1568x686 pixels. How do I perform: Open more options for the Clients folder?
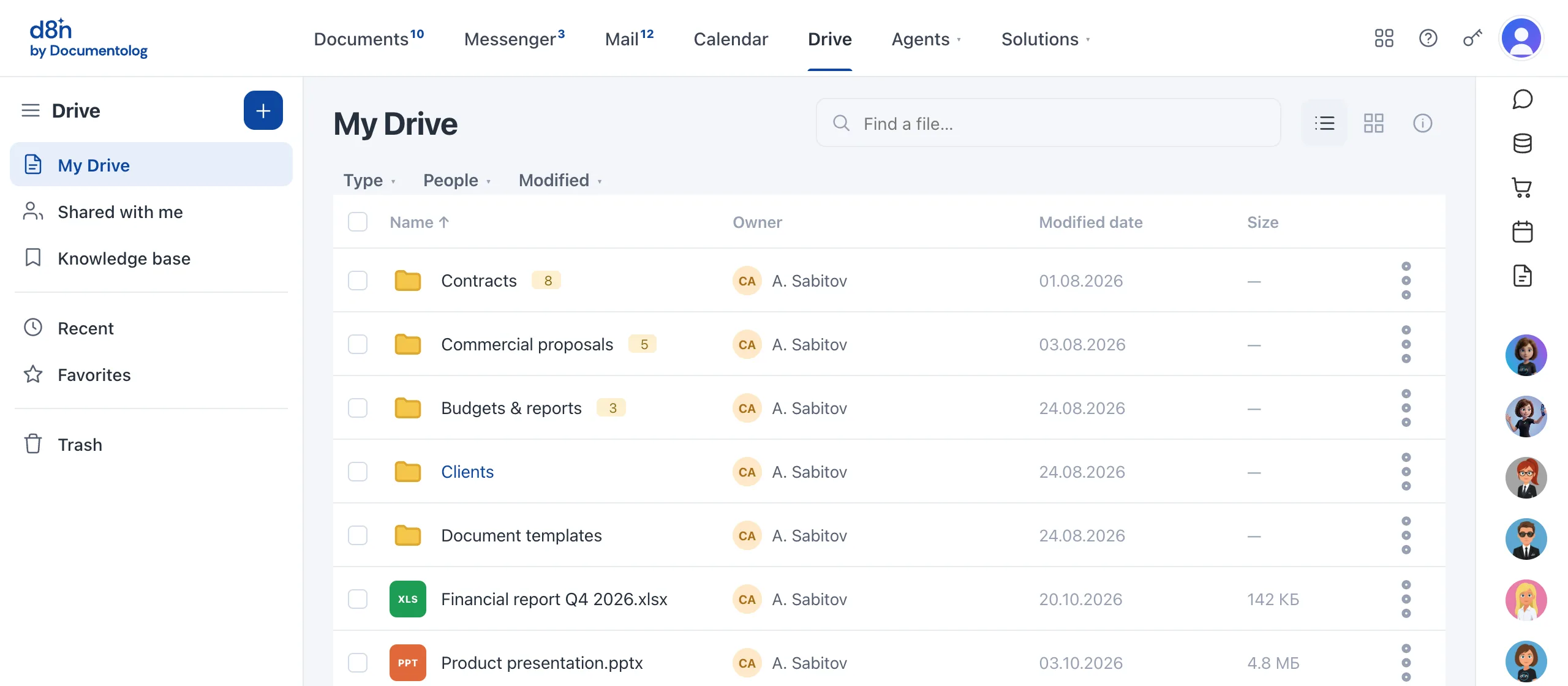(x=1406, y=472)
